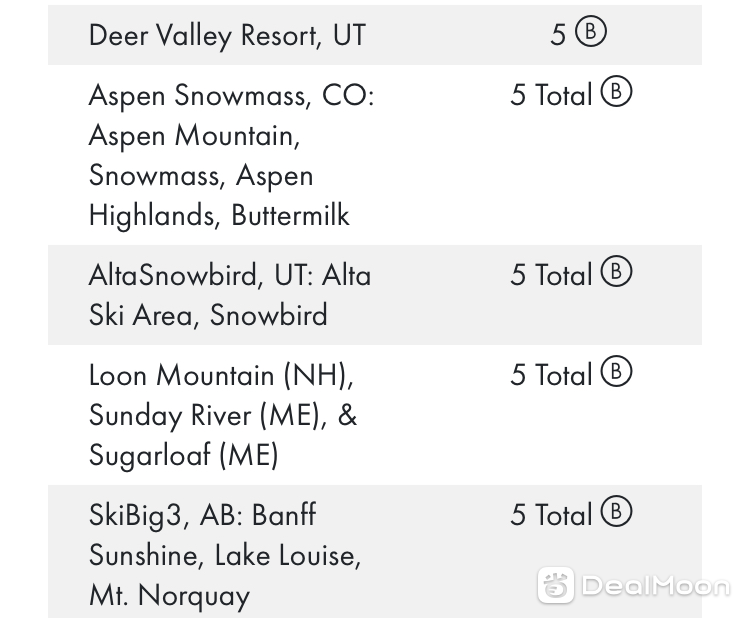Click 5 Total in the AltaSnowbird row
The image size is (750, 618).
click(x=551, y=275)
